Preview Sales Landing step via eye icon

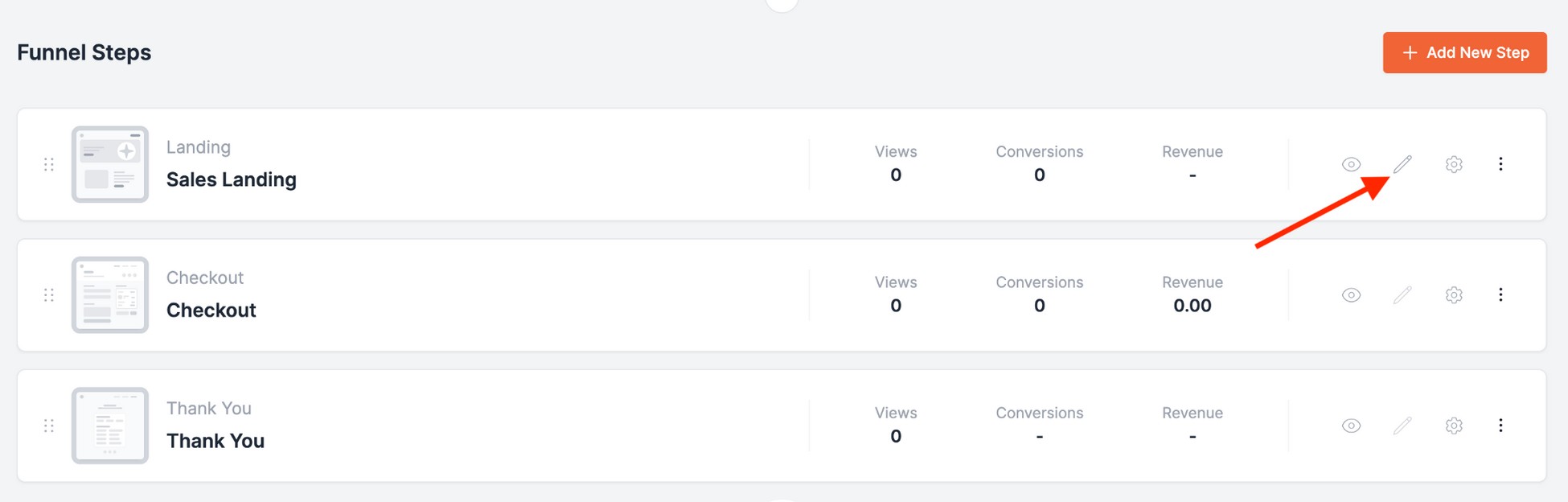pyautogui.click(x=1352, y=164)
